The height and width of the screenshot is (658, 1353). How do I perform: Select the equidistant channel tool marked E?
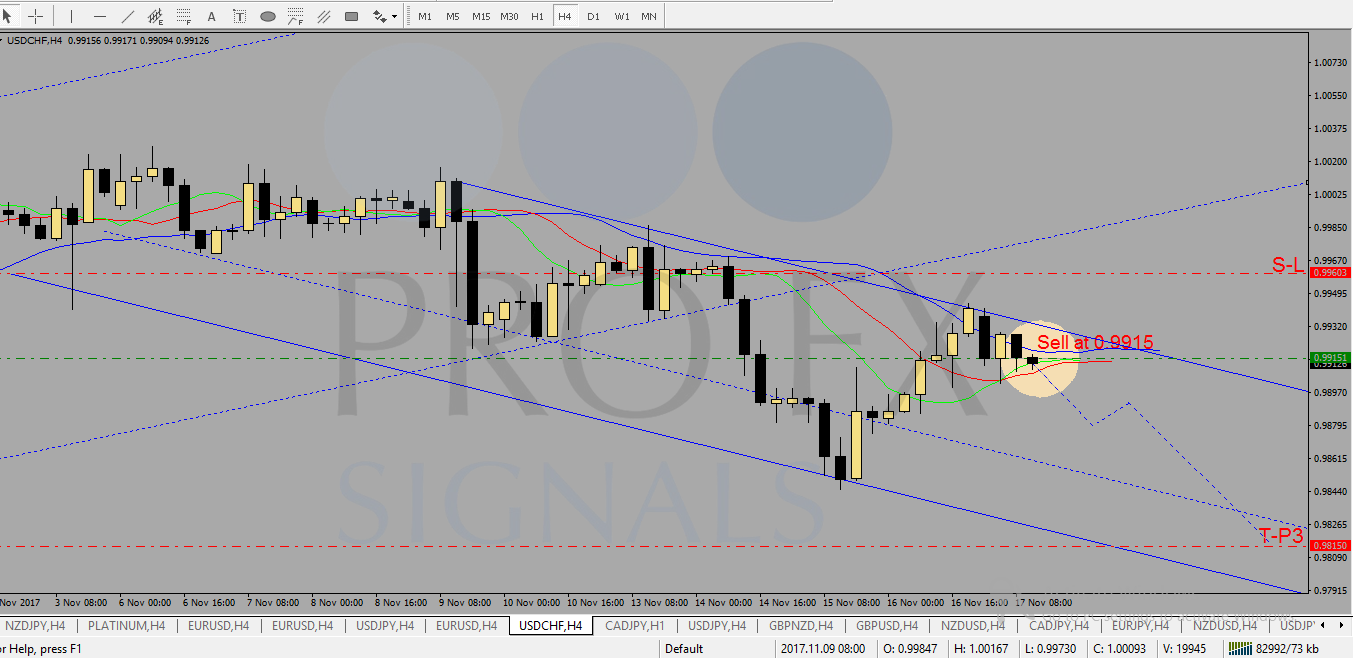coord(156,16)
